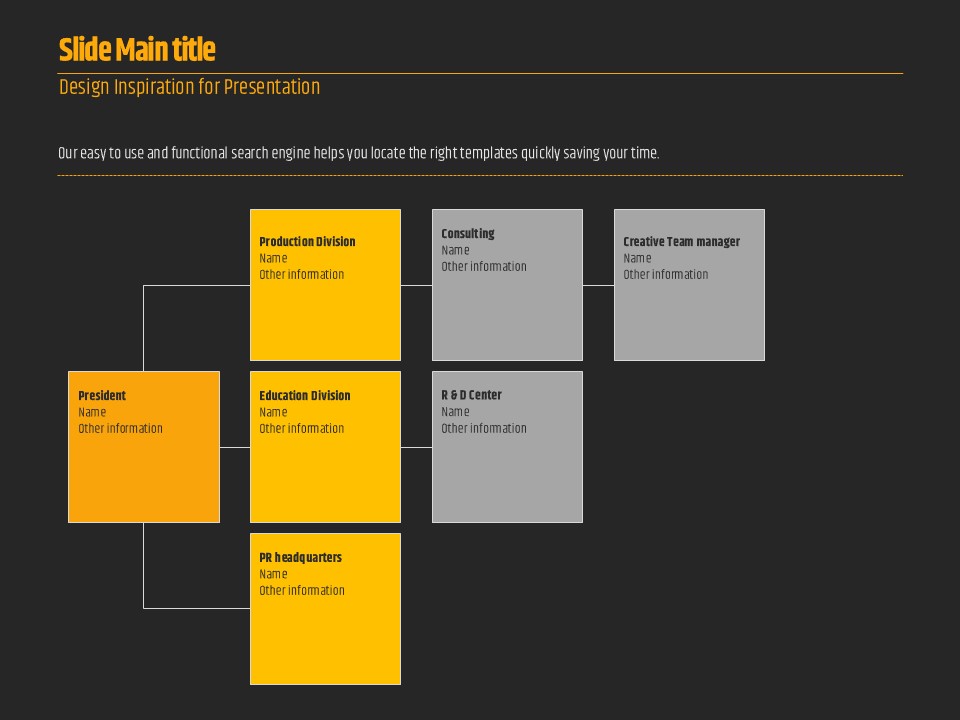Image resolution: width=960 pixels, height=720 pixels.
Task: Click "Other information" under PR headquarters
Action: 301,591
